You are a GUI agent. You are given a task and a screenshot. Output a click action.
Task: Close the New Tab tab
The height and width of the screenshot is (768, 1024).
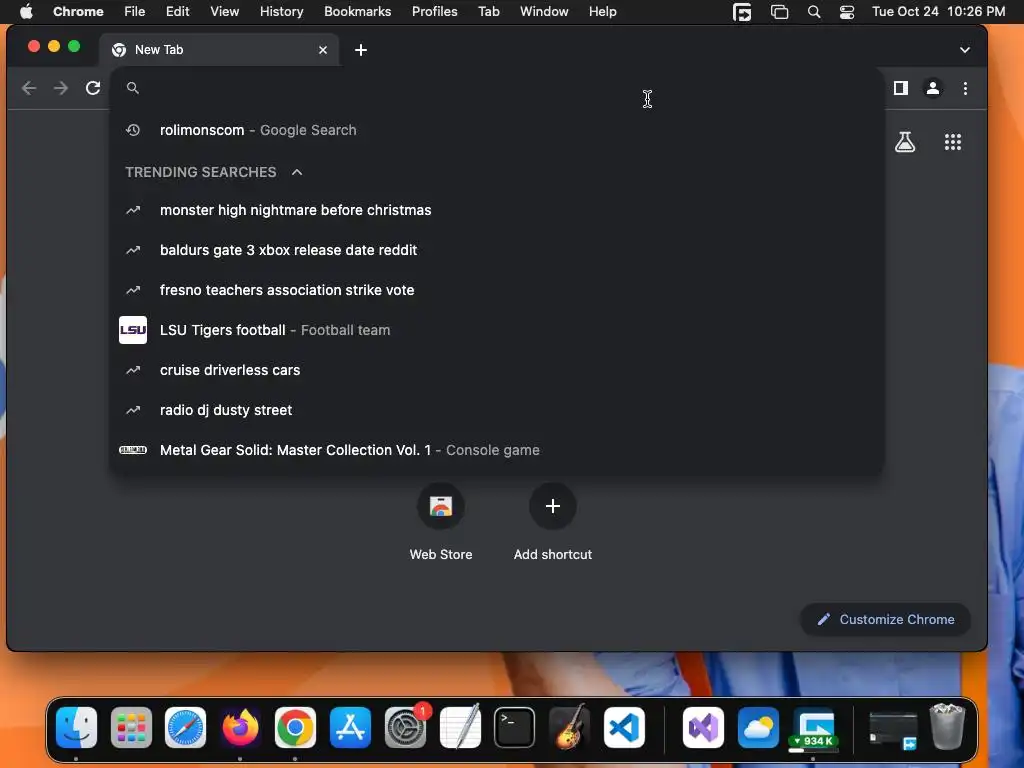tap(323, 50)
